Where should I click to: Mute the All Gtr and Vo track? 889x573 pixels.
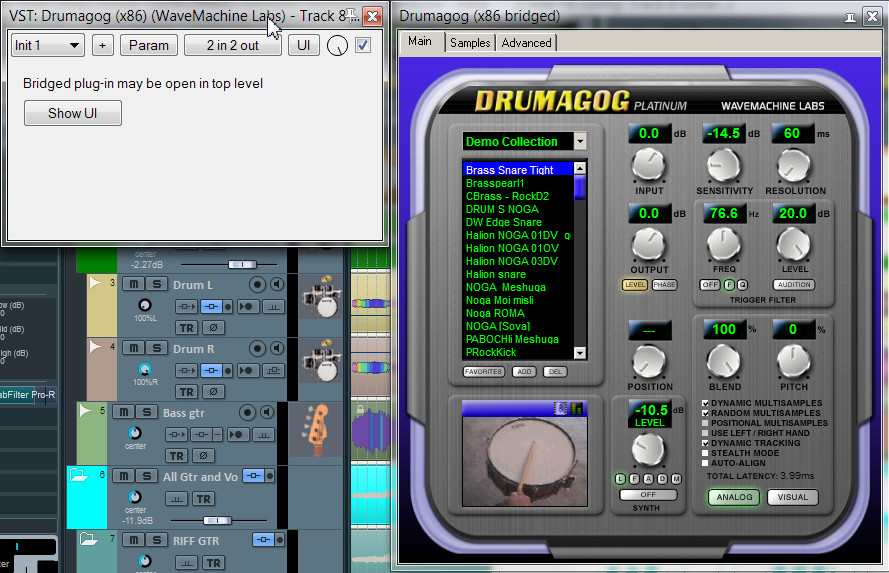pyautogui.click(x=124, y=476)
